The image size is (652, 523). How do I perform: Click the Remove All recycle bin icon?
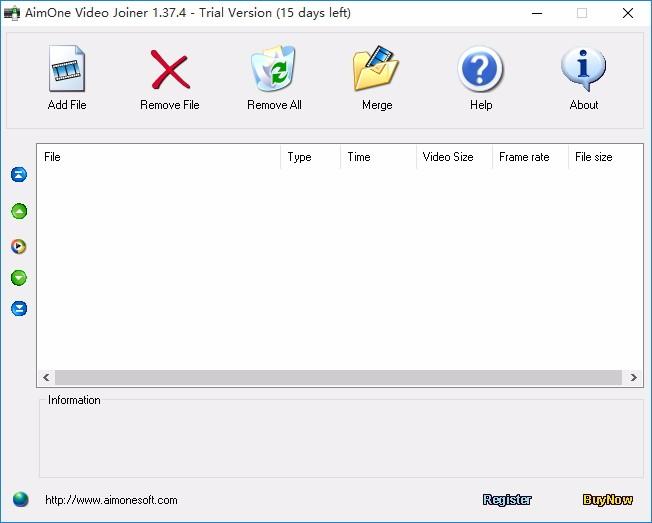click(x=273, y=68)
